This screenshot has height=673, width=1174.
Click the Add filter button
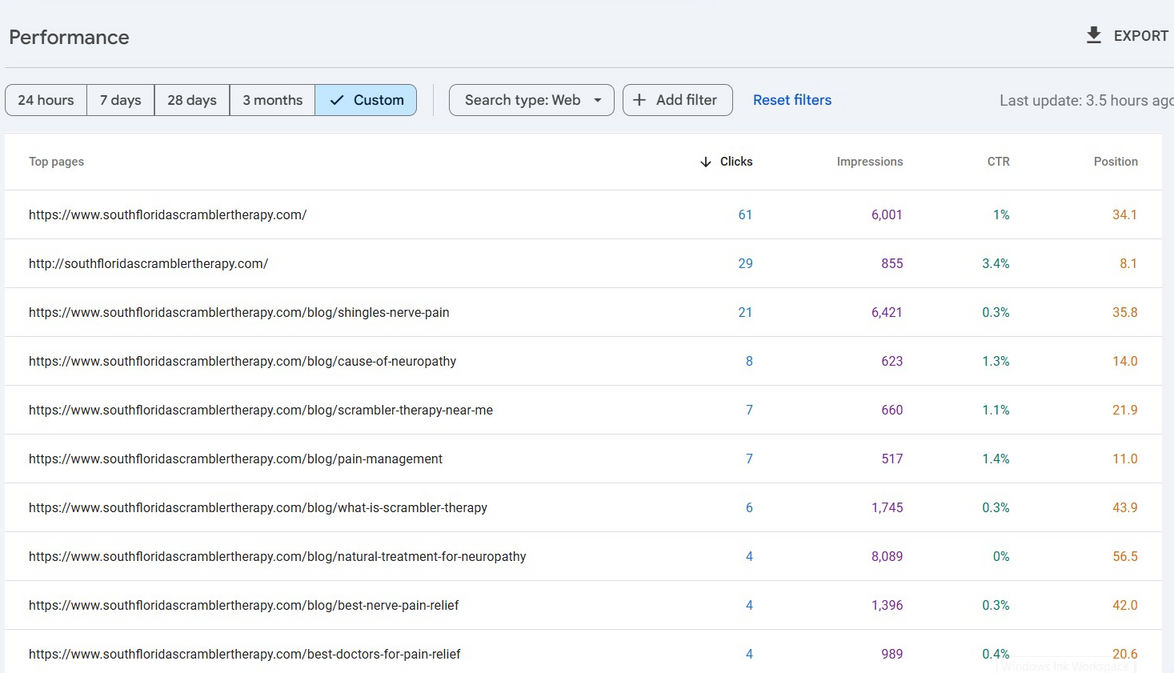pos(678,100)
